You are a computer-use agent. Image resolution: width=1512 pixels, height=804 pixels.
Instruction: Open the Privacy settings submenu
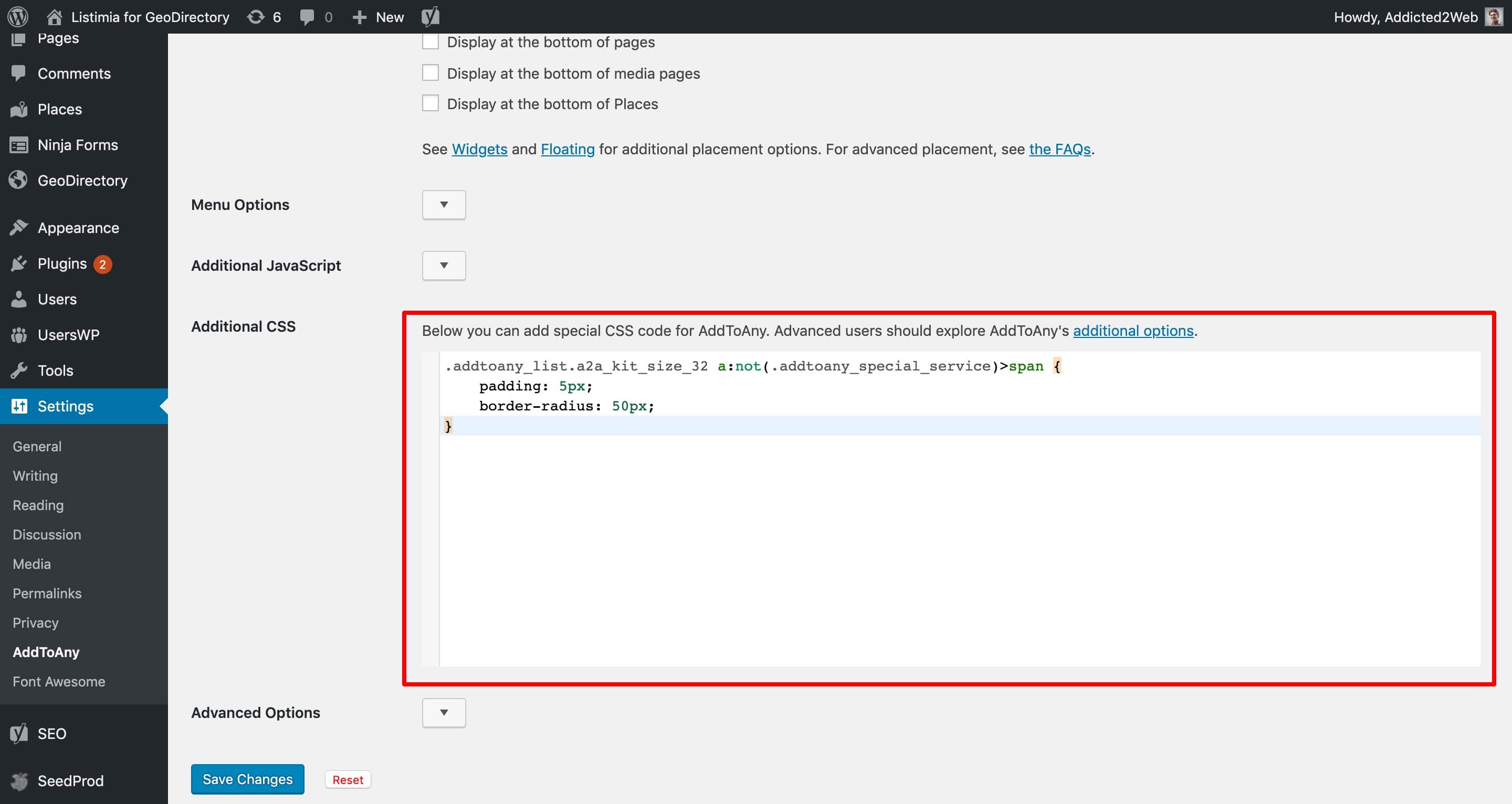point(36,622)
